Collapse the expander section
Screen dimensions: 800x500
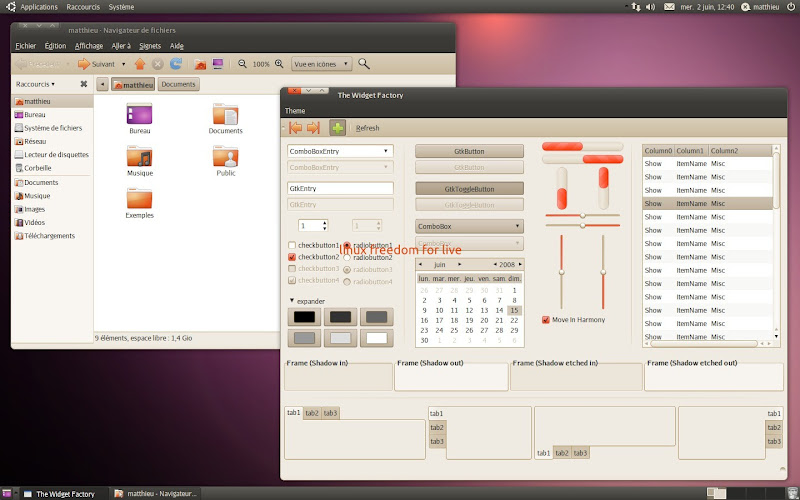[292, 300]
